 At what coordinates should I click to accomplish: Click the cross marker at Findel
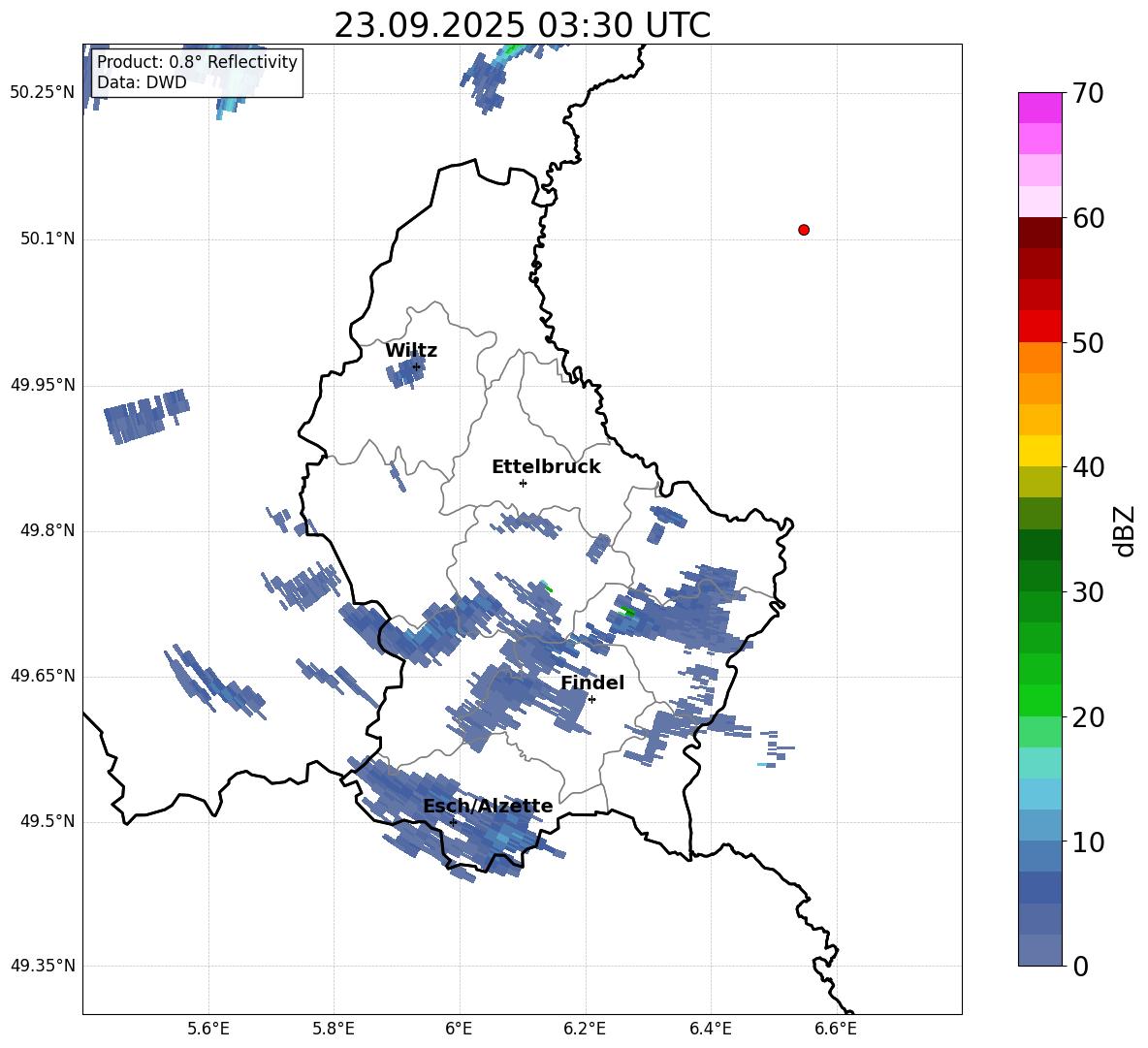(x=592, y=700)
